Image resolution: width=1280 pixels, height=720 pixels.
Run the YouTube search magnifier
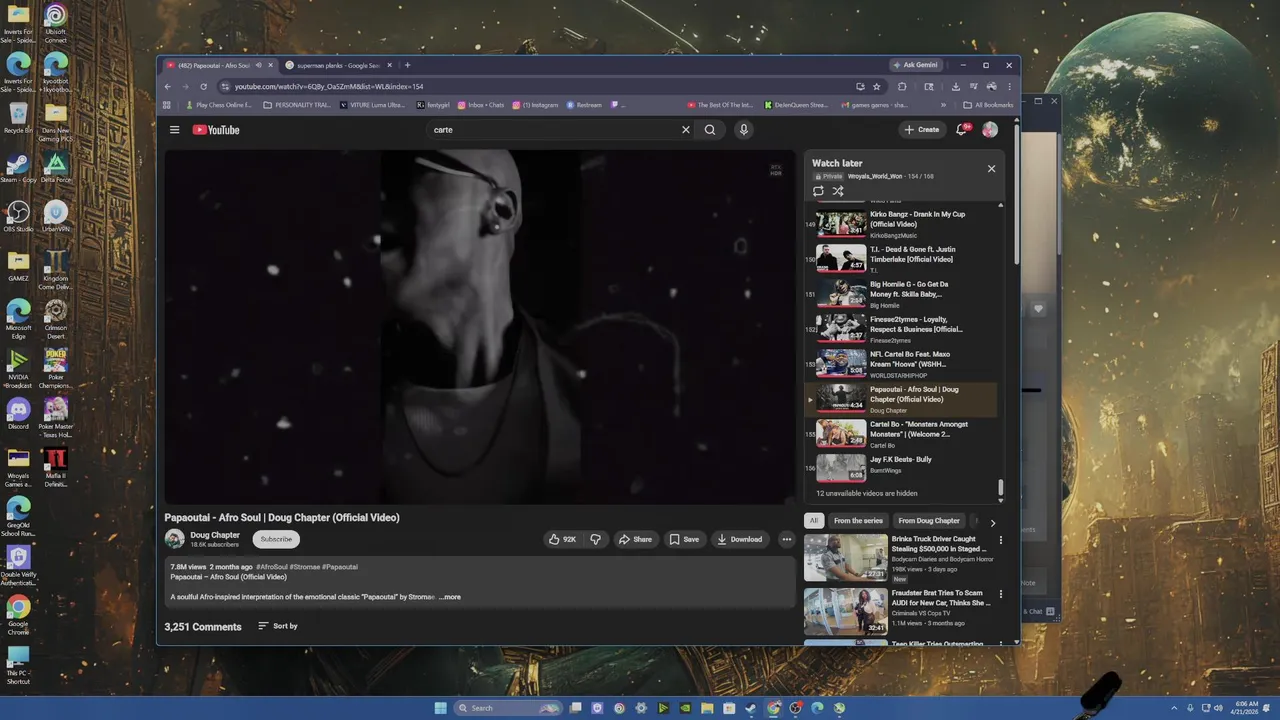click(710, 130)
